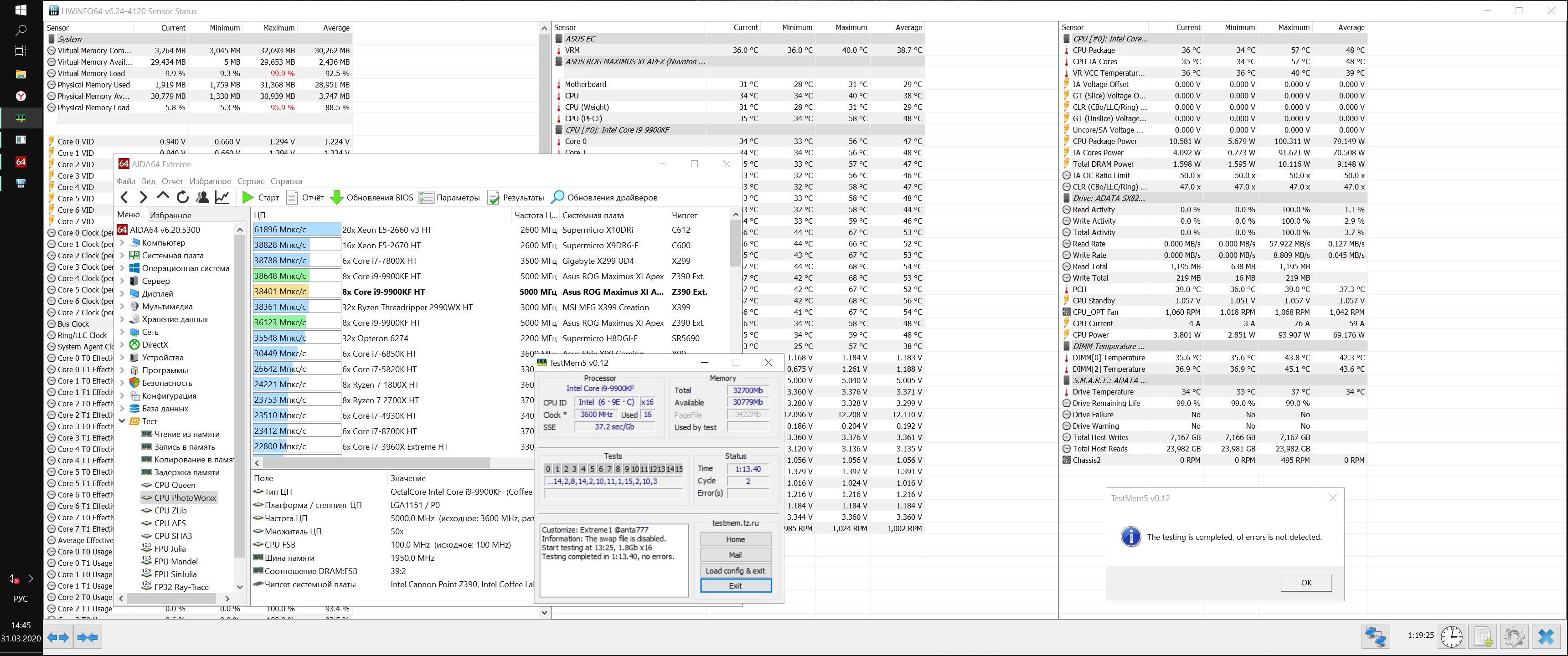Collapse the Тест tree node
Viewport: 1568px width, 656px height.
122,421
